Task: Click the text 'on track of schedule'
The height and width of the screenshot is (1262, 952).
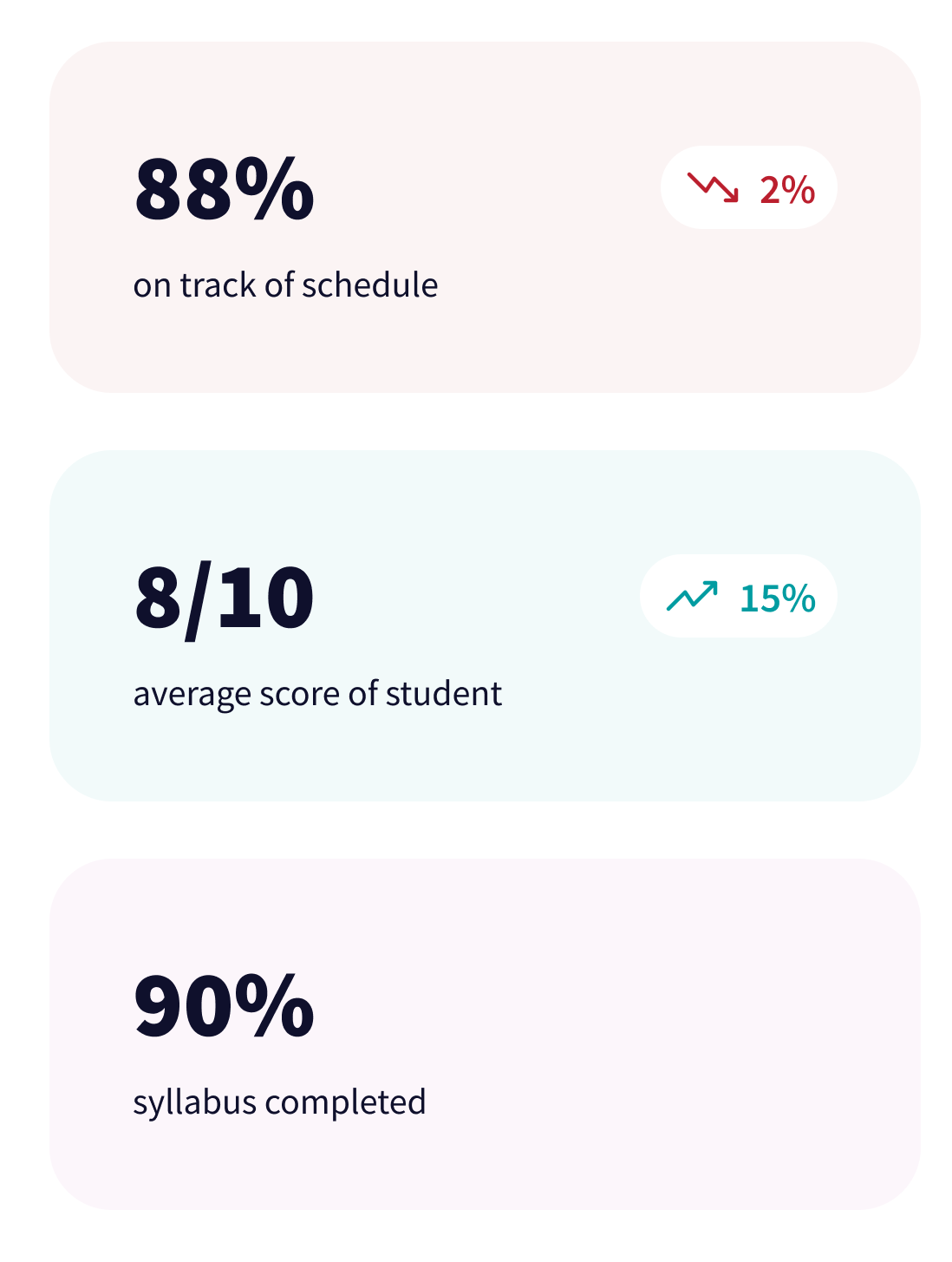Action: (x=286, y=284)
